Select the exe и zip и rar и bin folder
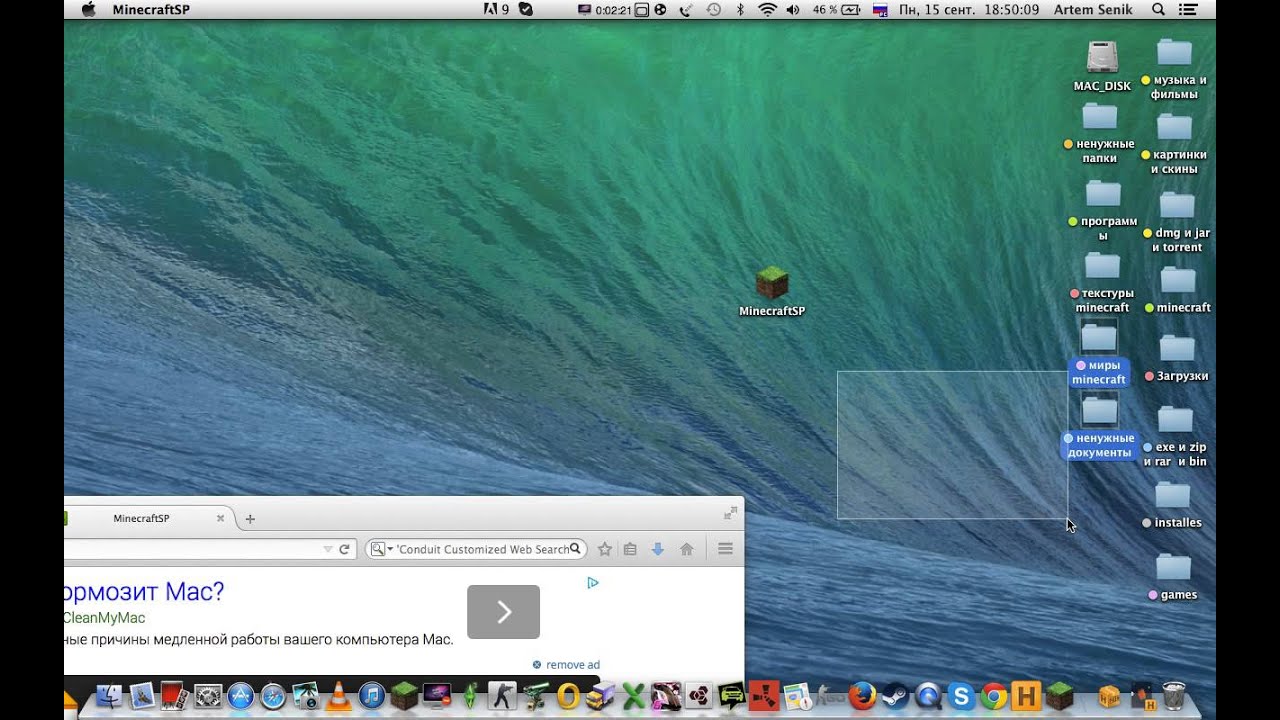The image size is (1280, 720). [x=1175, y=437]
